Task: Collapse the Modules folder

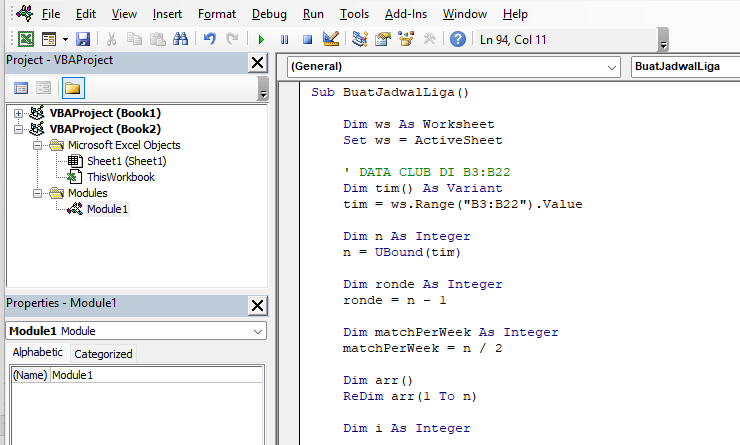Action: pos(37,193)
